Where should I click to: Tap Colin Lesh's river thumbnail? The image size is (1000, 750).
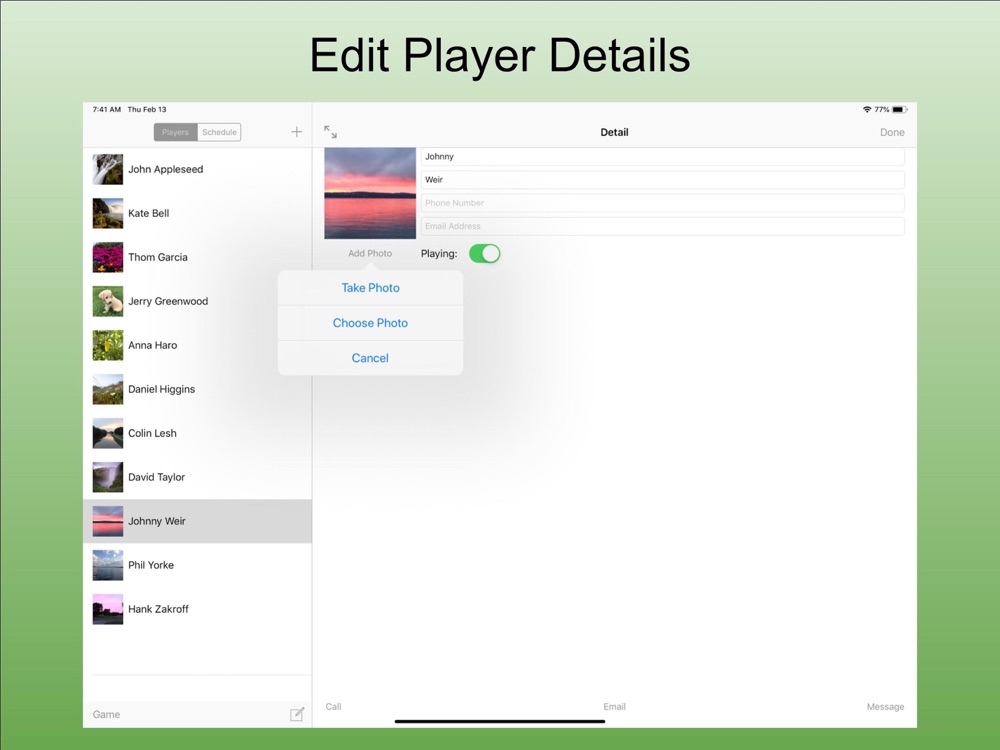tap(108, 433)
